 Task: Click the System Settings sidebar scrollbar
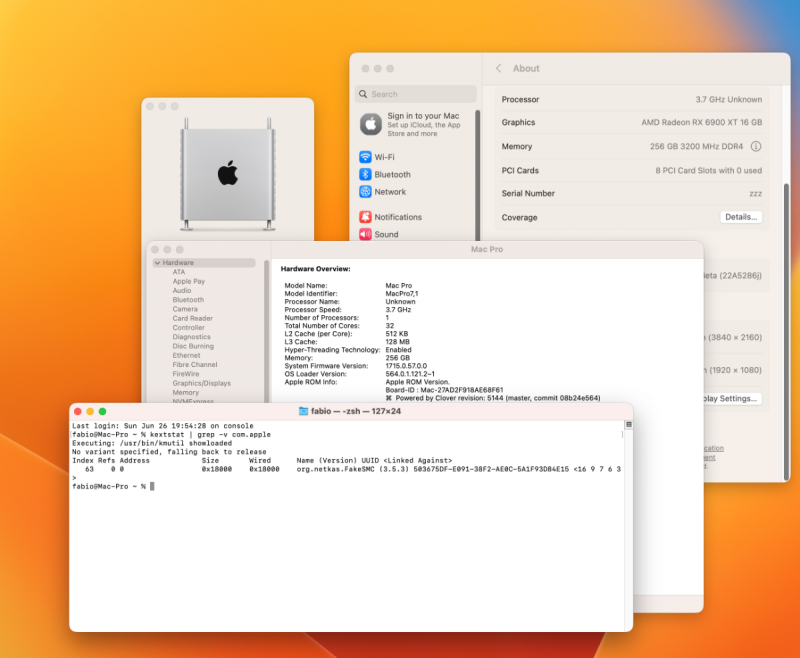click(x=478, y=175)
